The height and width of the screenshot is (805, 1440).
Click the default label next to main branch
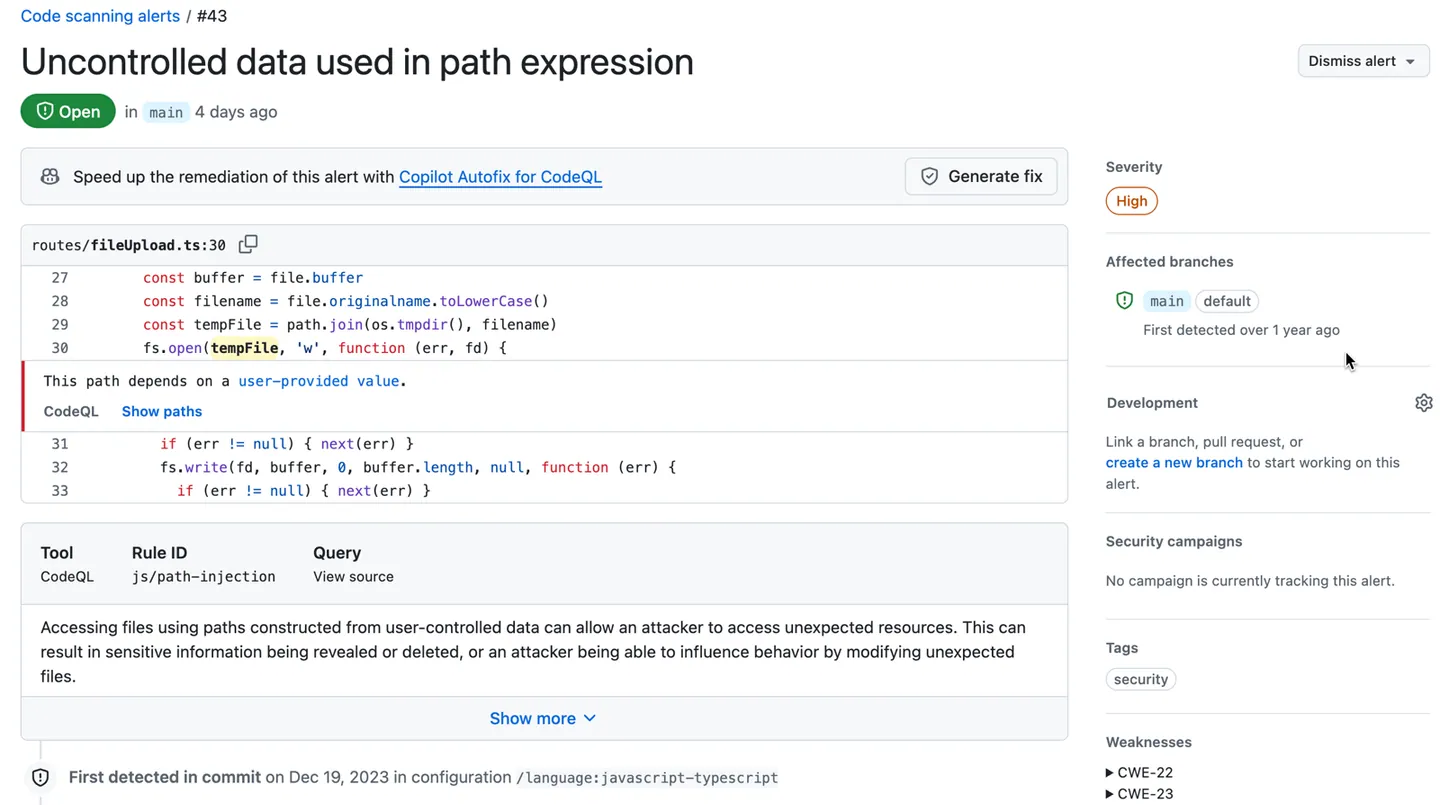[1226, 300]
